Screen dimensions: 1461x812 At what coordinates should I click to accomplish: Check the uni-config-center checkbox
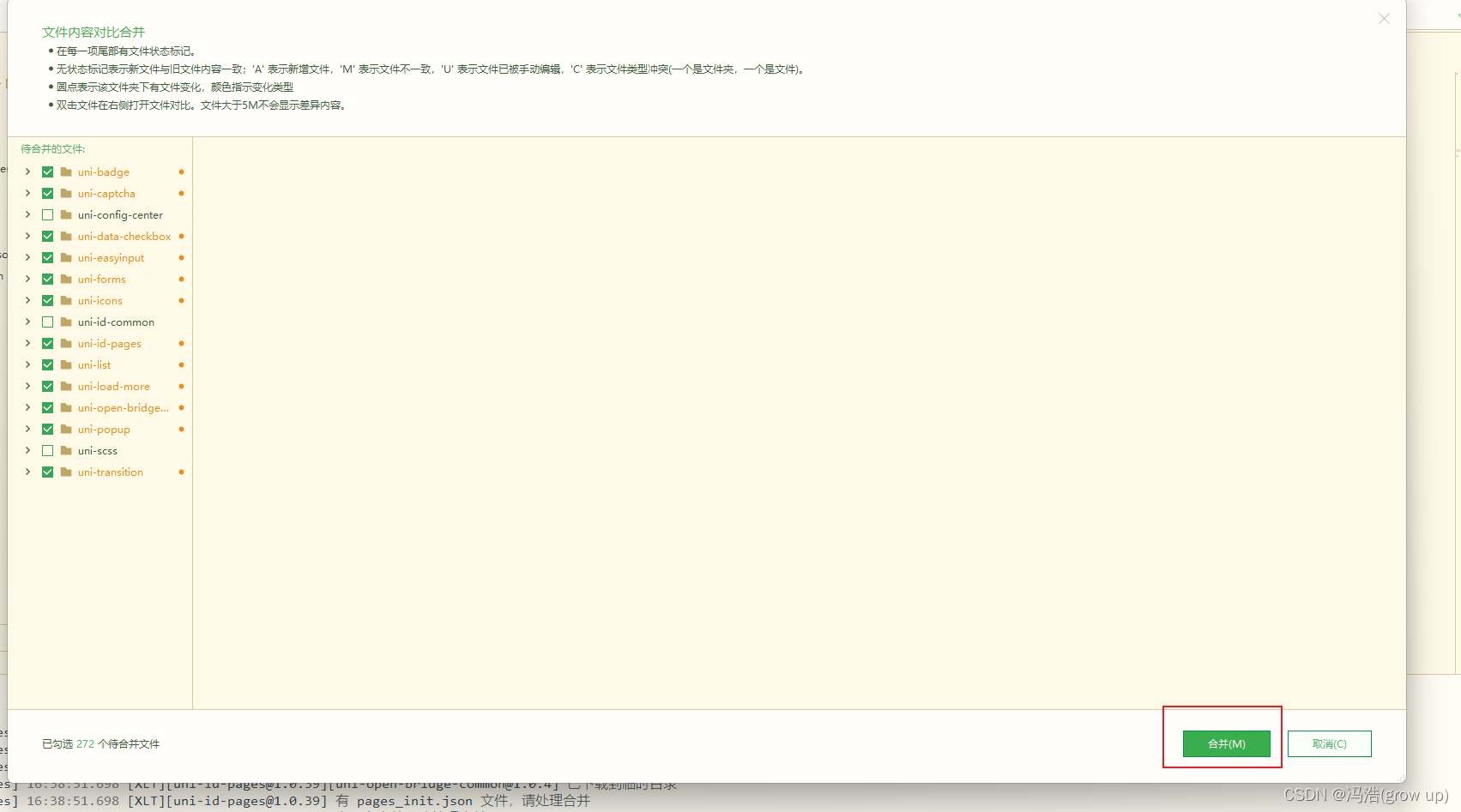pyautogui.click(x=47, y=214)
